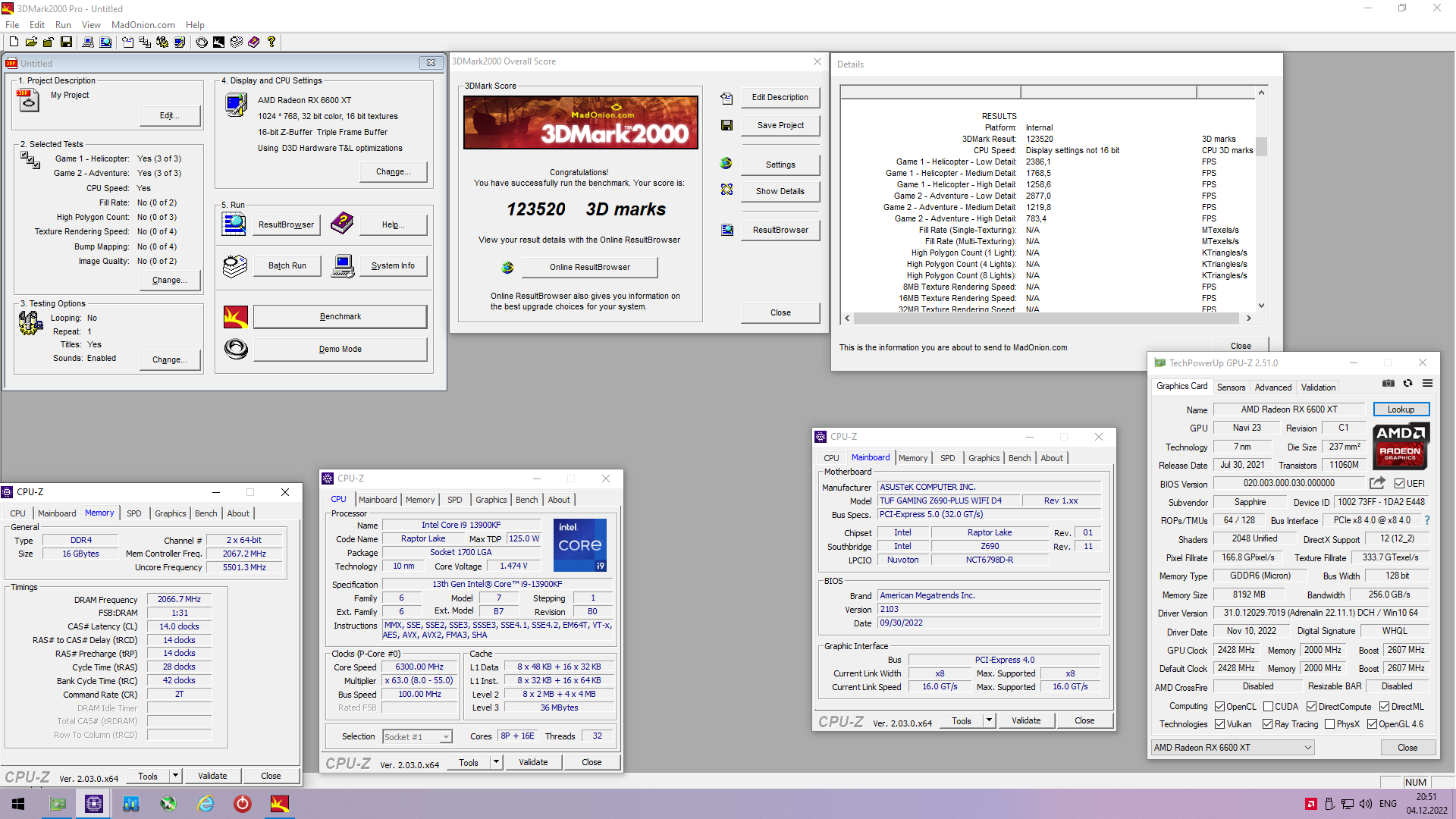The height and width of the screenshot is (819, 1456).
Task: Click Validate in the CPU-Z Mainboard window
Action: coord(1025,720)
